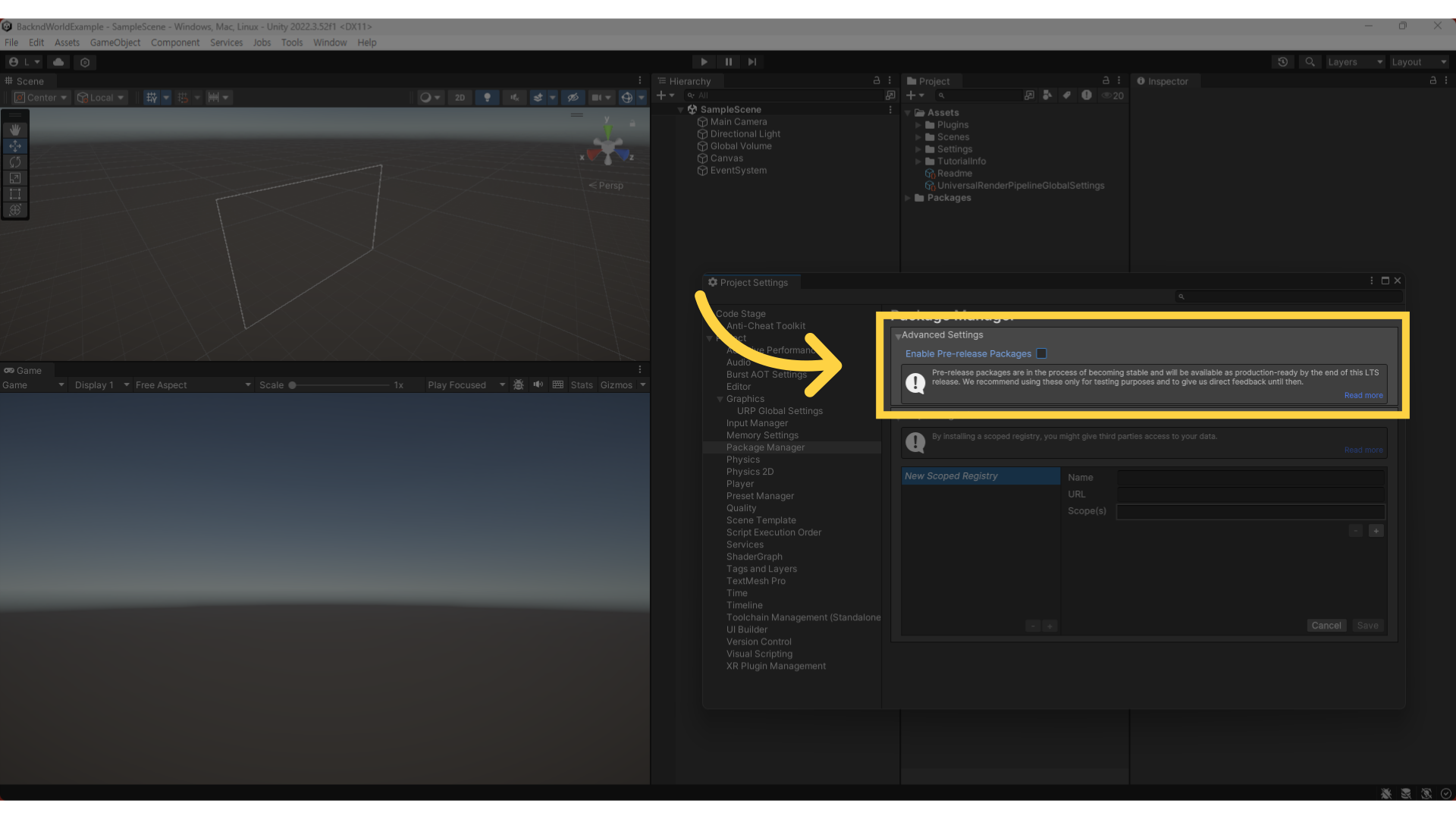Select the Rect transform tool

pos(14,193)
